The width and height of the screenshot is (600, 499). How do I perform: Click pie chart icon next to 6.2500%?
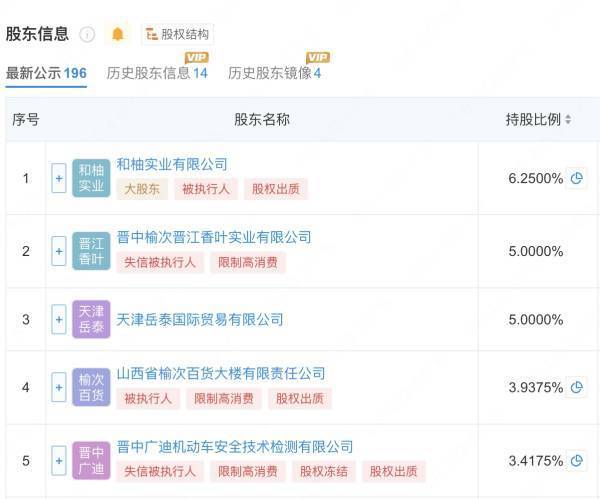(x=576, y=178)
